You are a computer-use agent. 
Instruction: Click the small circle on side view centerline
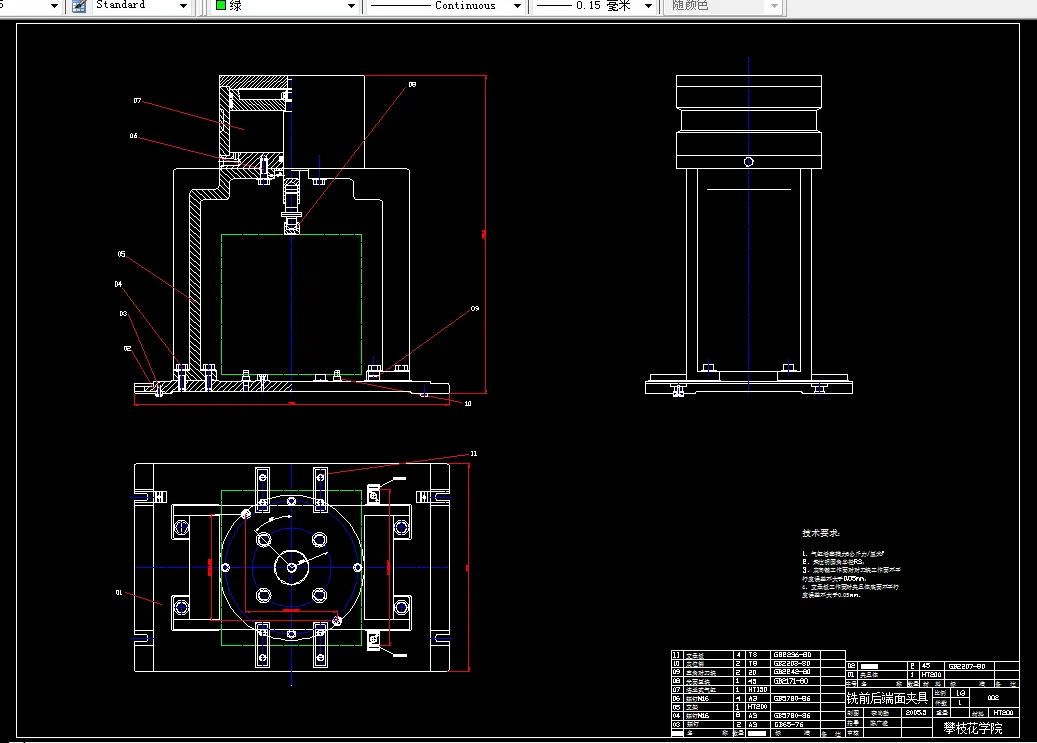point(748,161)
